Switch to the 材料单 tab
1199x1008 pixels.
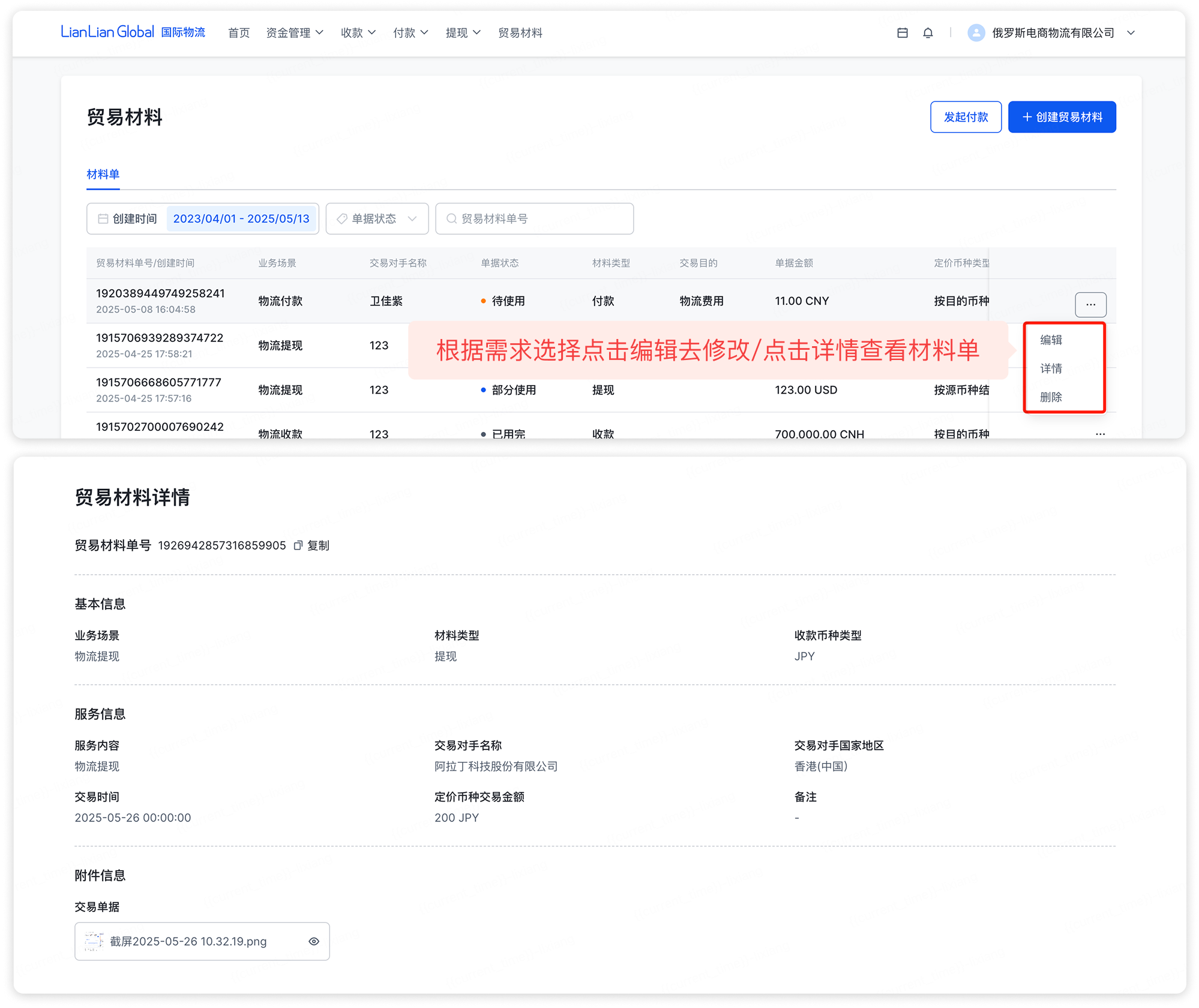click(103, 175)
